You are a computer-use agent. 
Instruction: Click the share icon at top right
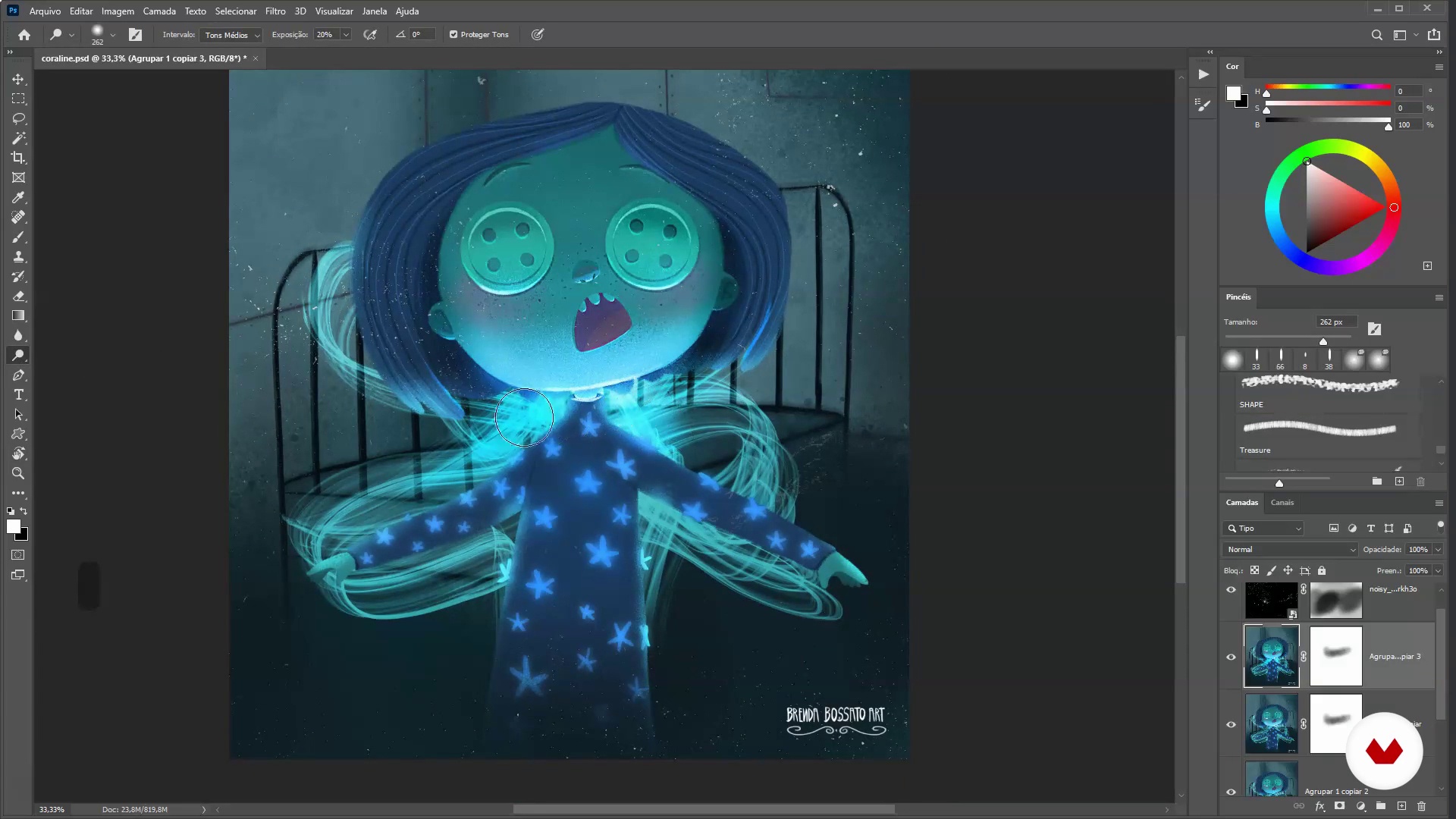coord(1434,35)
